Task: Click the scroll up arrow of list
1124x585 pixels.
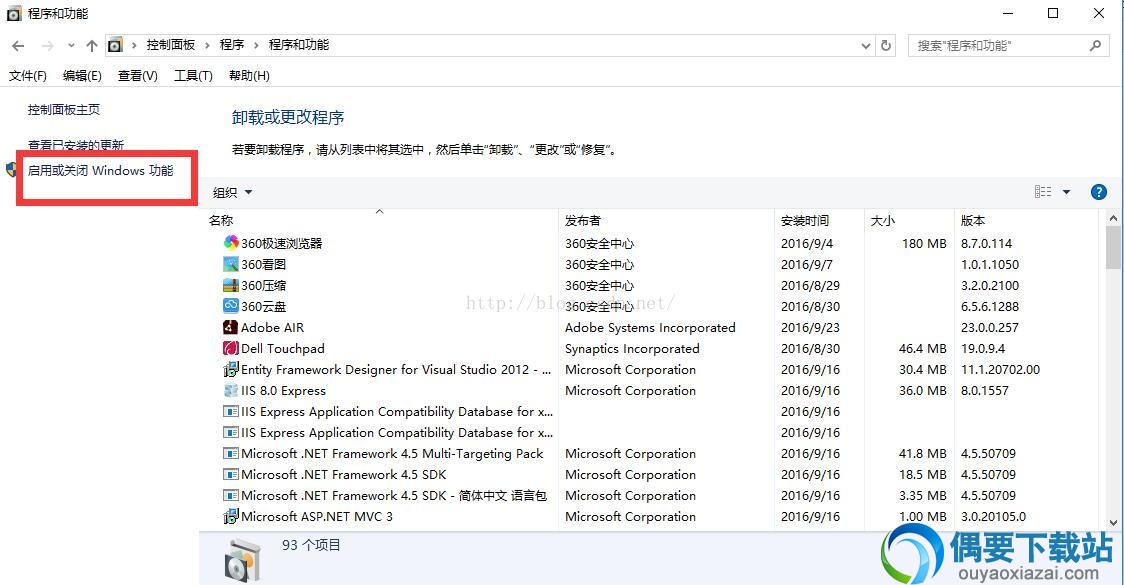Action: 1113,218
